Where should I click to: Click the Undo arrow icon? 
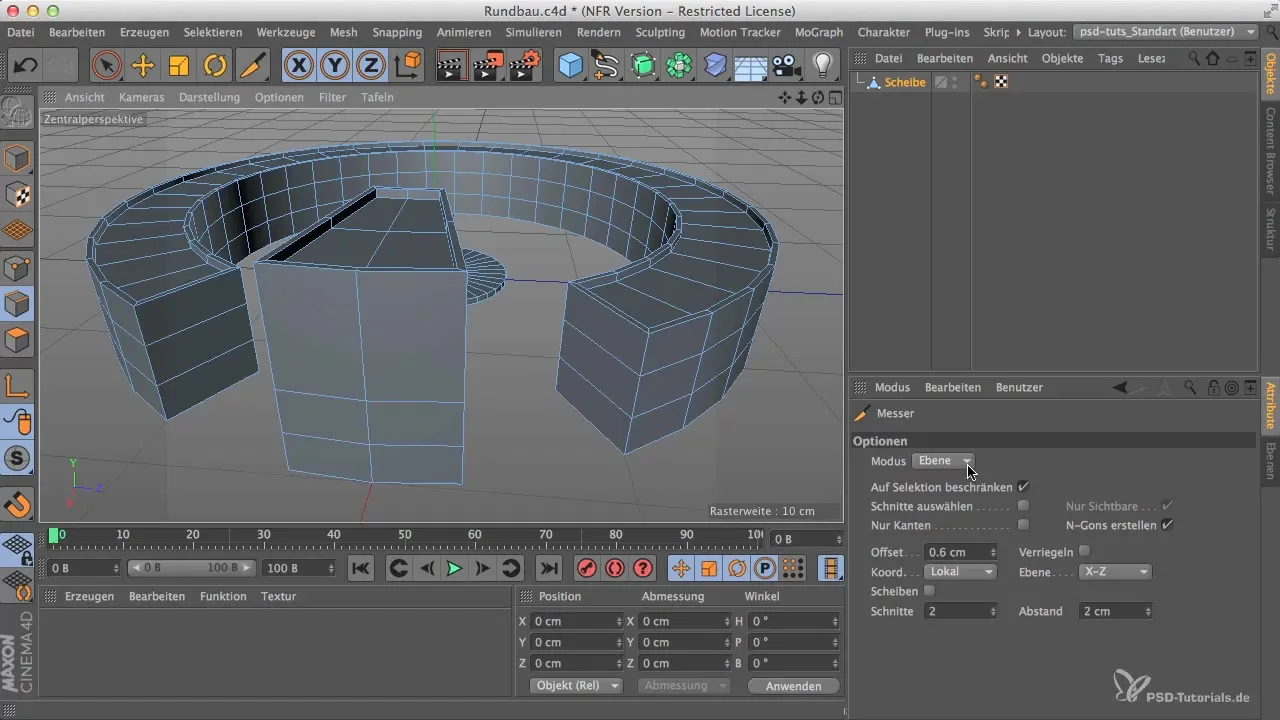click(x=26, y=66)
